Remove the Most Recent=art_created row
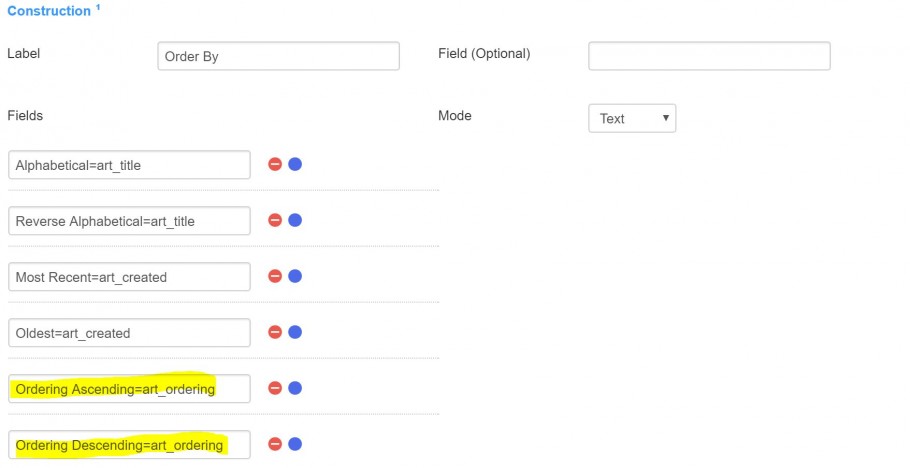 click(x=275, y=276)
